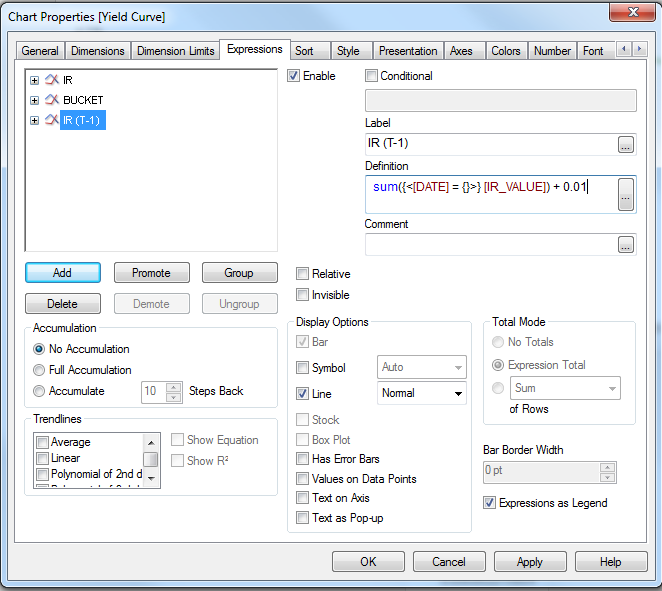Expand the BUCKET expression node
The width and height of the screenshot is (662, 591).
point(35,100)
